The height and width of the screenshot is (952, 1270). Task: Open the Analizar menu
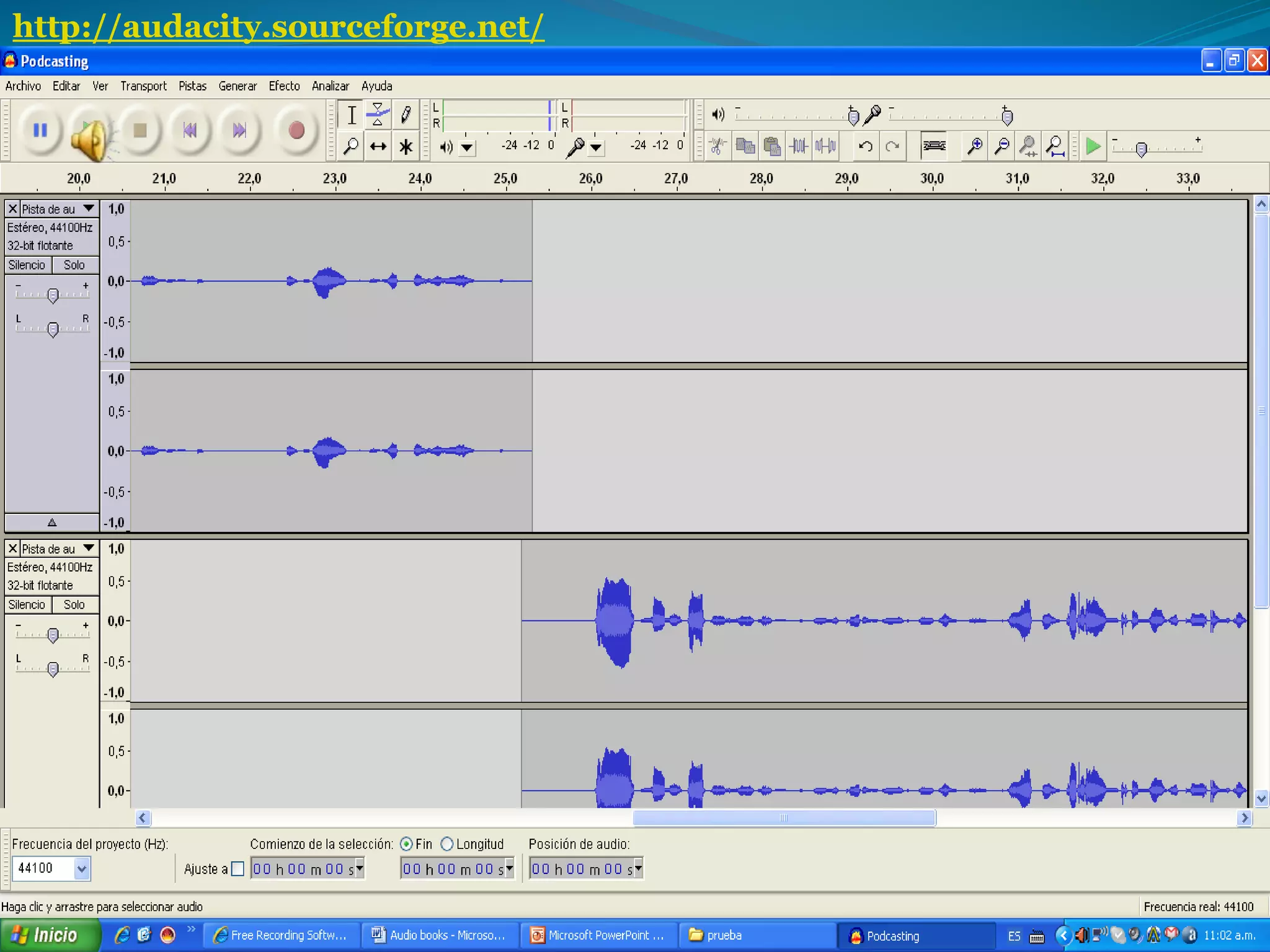pyautogui.click(x=331, y=86)
